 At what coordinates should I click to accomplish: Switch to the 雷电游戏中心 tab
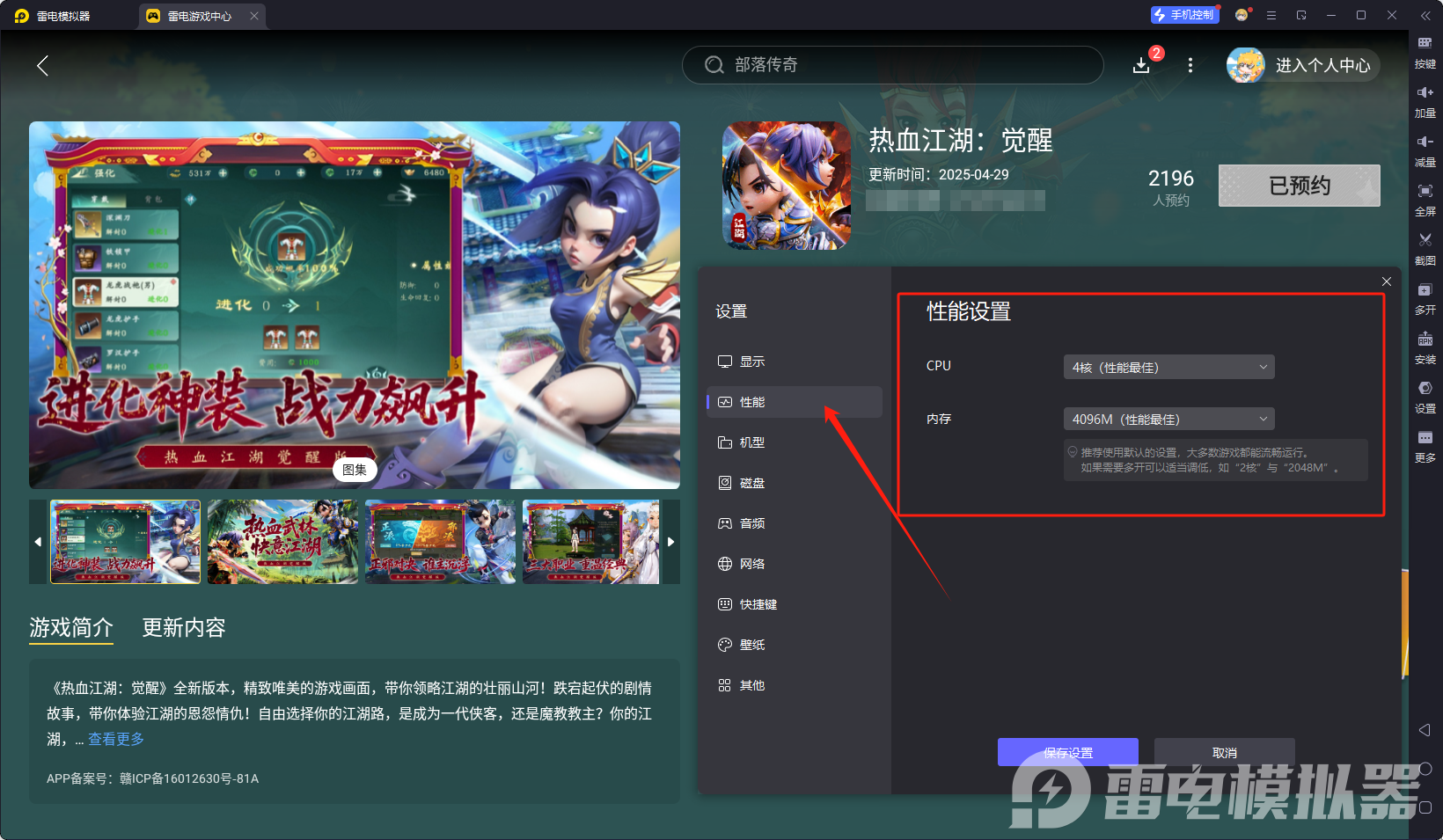(201, 16)
